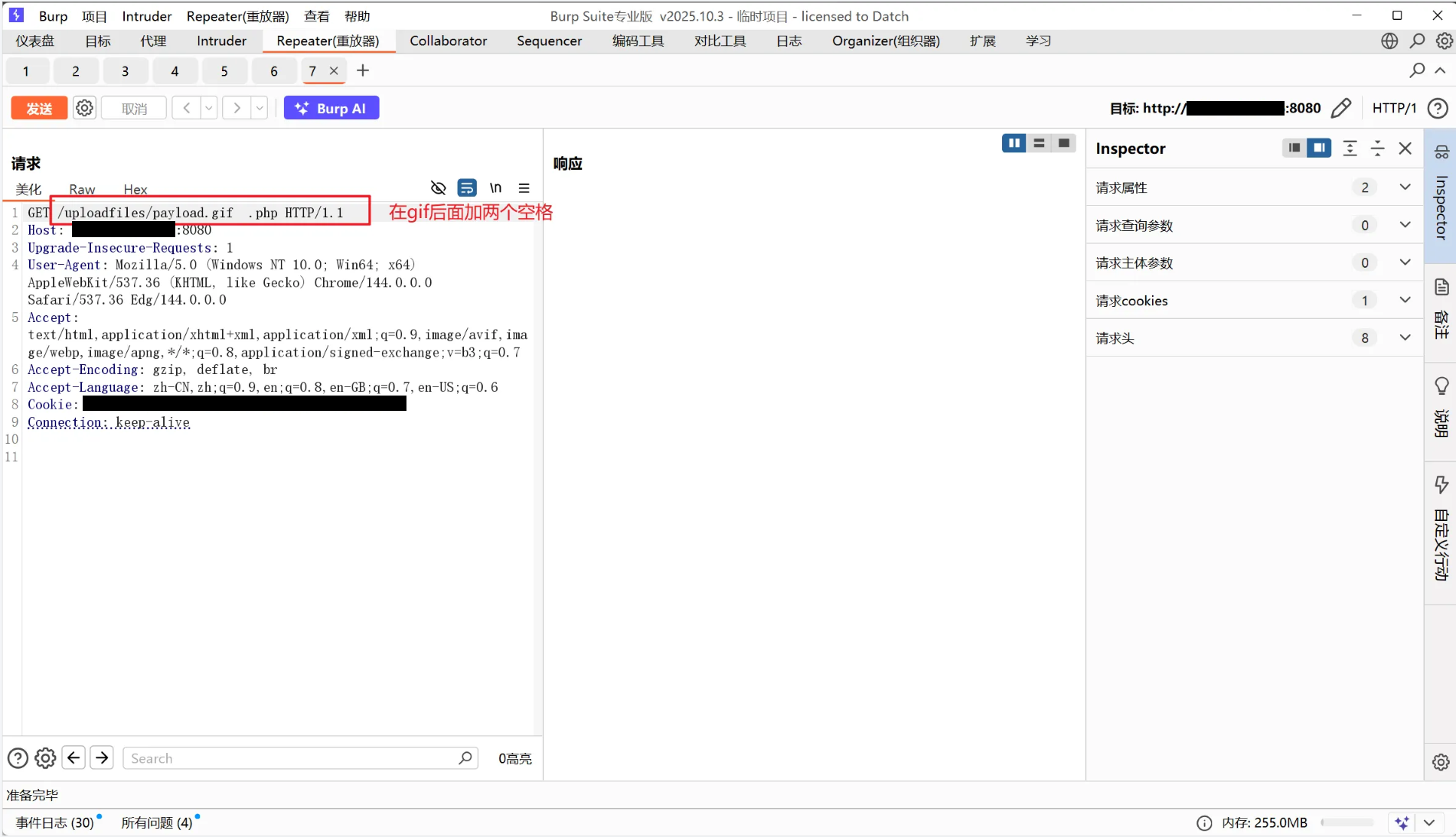Switch to top-bottom request/response layout
Screen dimensions: 1456x837
pos(1039,143)
